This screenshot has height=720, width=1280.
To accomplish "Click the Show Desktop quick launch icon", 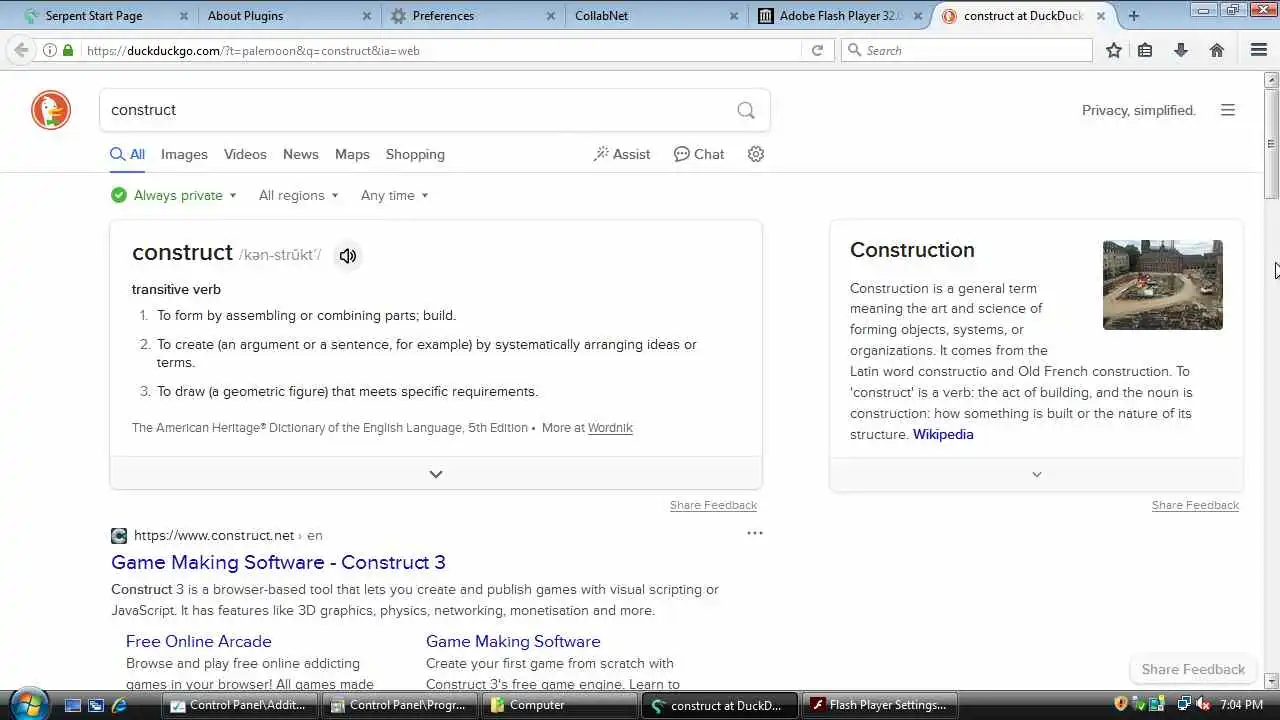I will [72, 705].
